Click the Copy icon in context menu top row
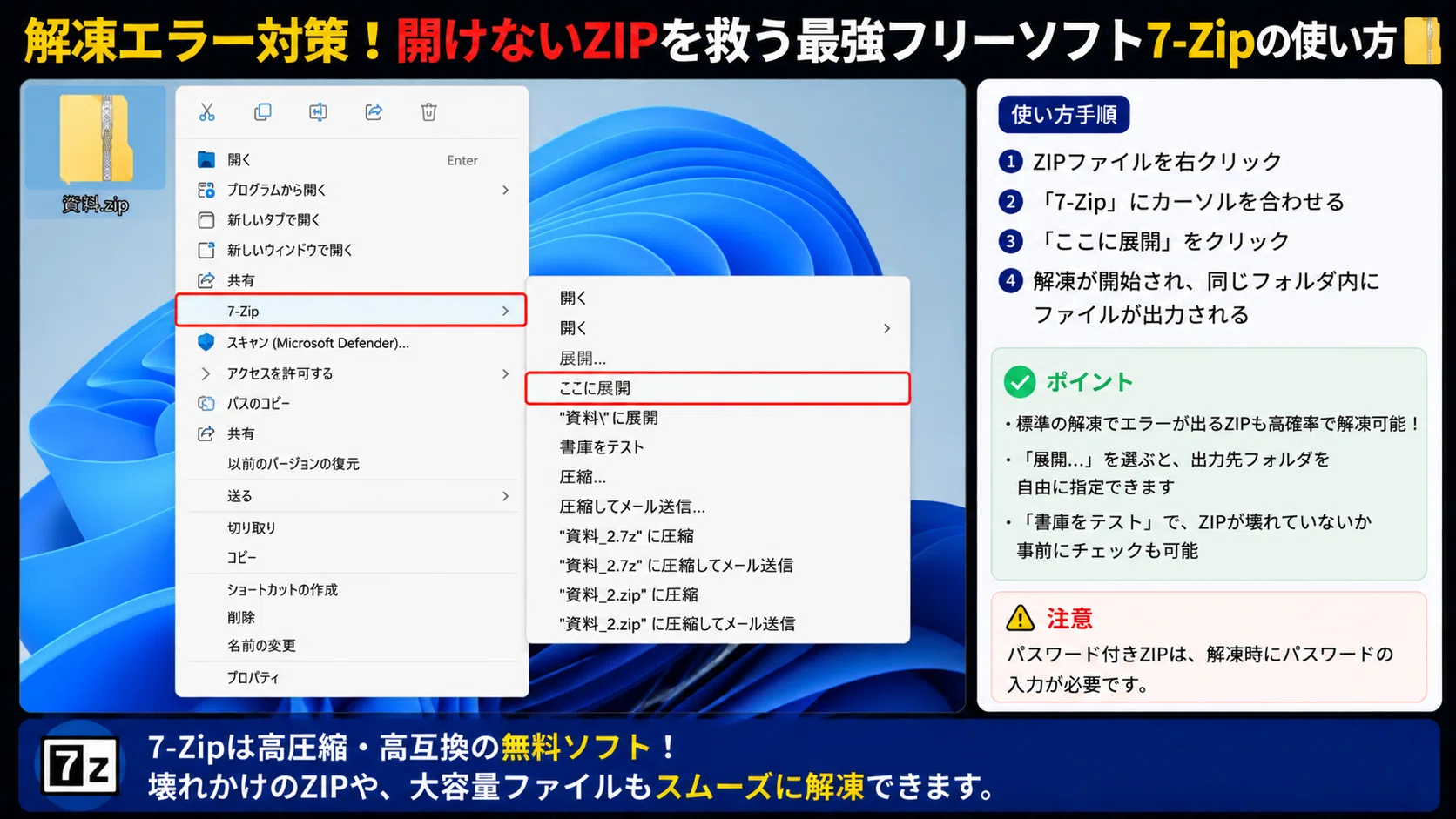The image size is (1456, 819). tap(262, 112)
